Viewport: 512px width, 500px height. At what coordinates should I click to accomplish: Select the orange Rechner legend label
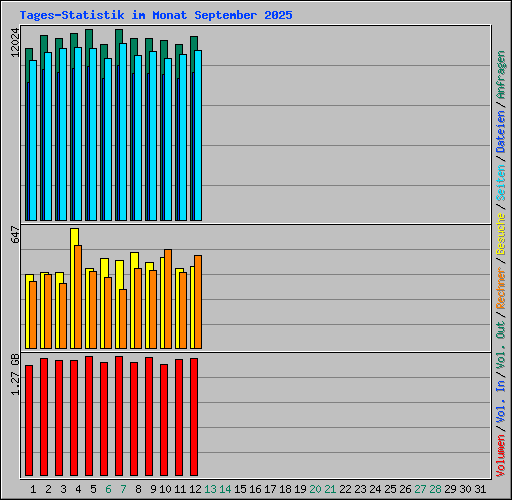[x=501, y=288]
